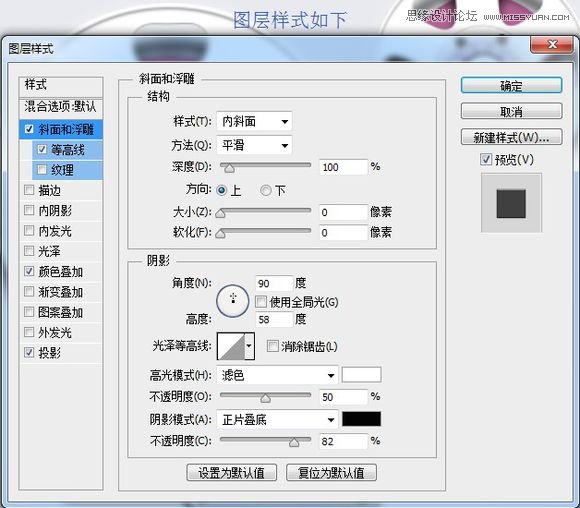
Task: Enable the 渐变叠加 checkbox
Action: (29, 292)
